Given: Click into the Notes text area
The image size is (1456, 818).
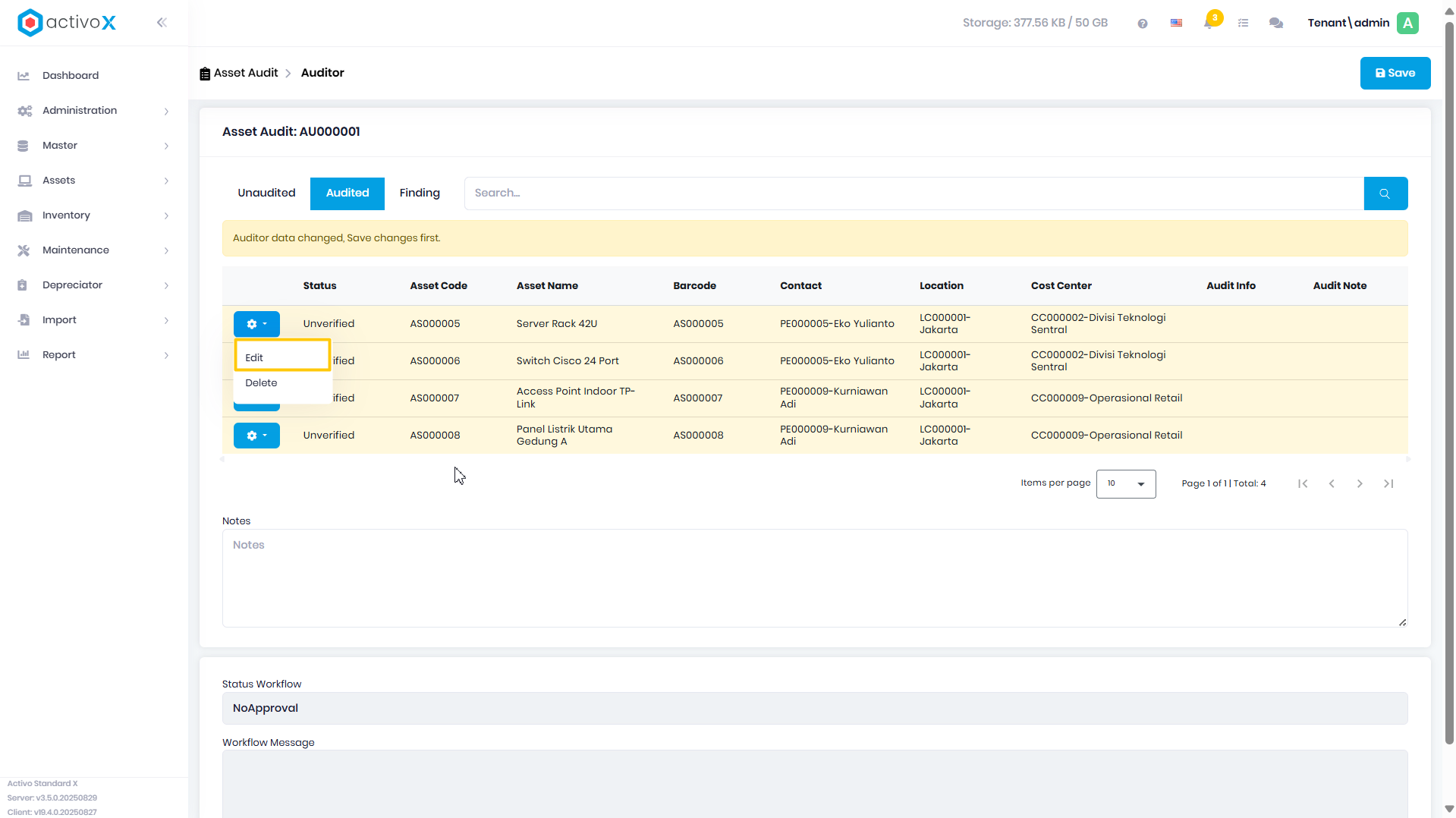Looking at the screenshot, I should point(814,578).
